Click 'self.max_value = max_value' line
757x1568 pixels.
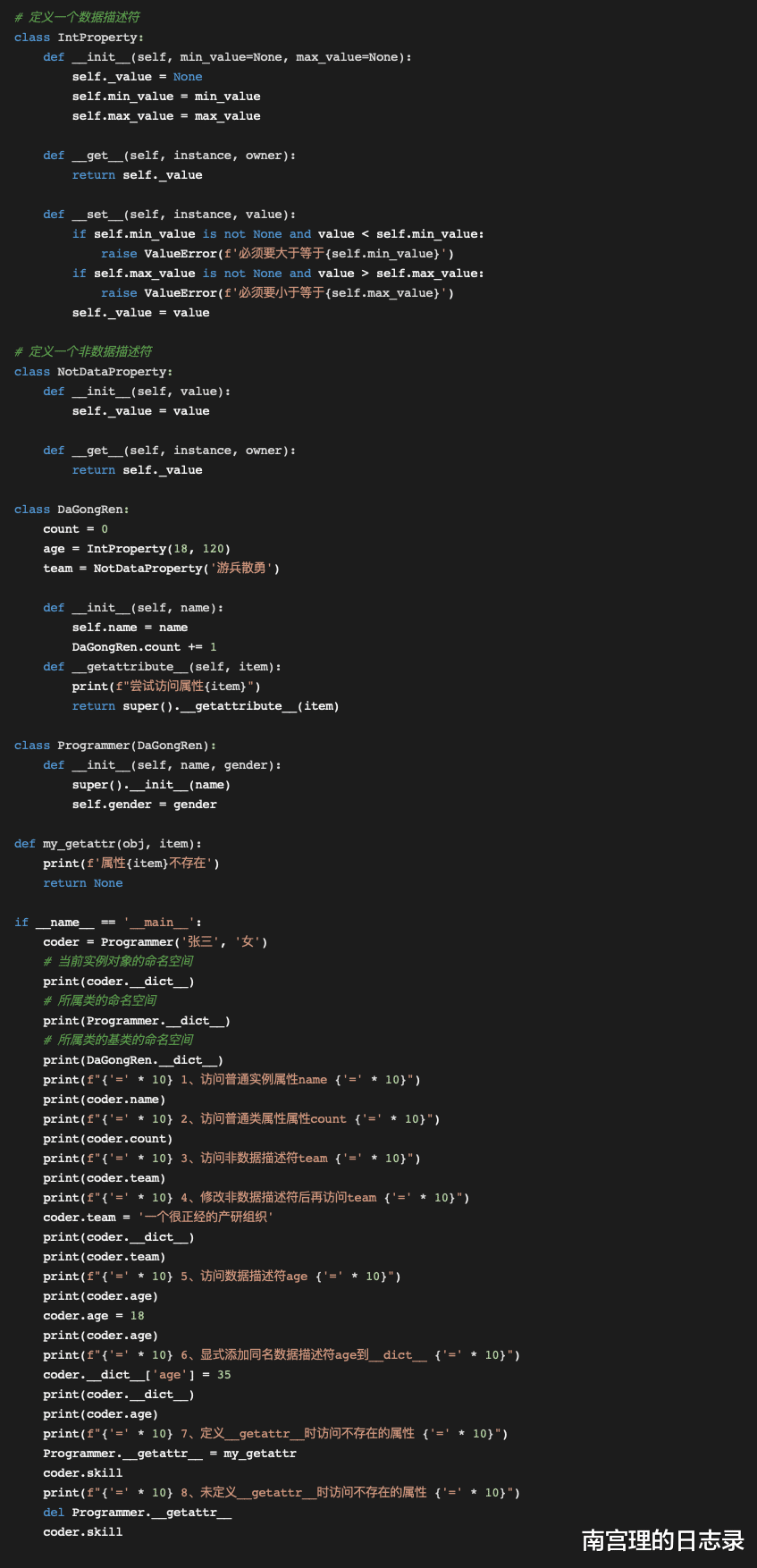coord(166,116)
